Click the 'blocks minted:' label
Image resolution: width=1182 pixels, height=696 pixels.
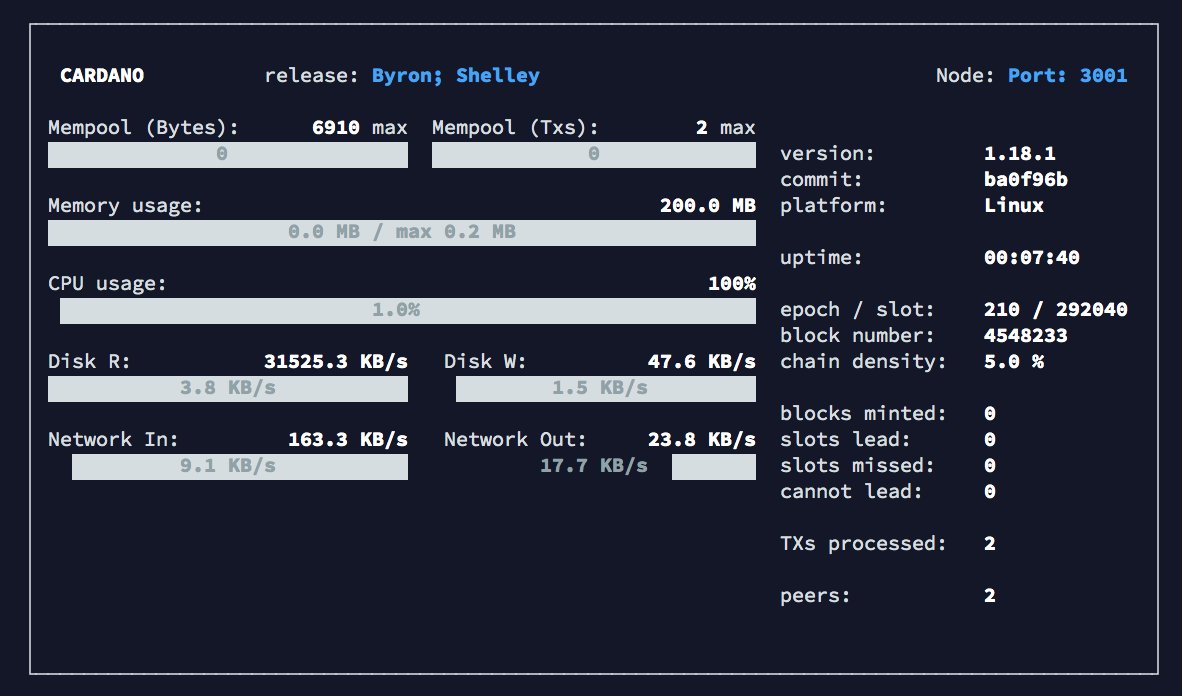pos(863,414)
